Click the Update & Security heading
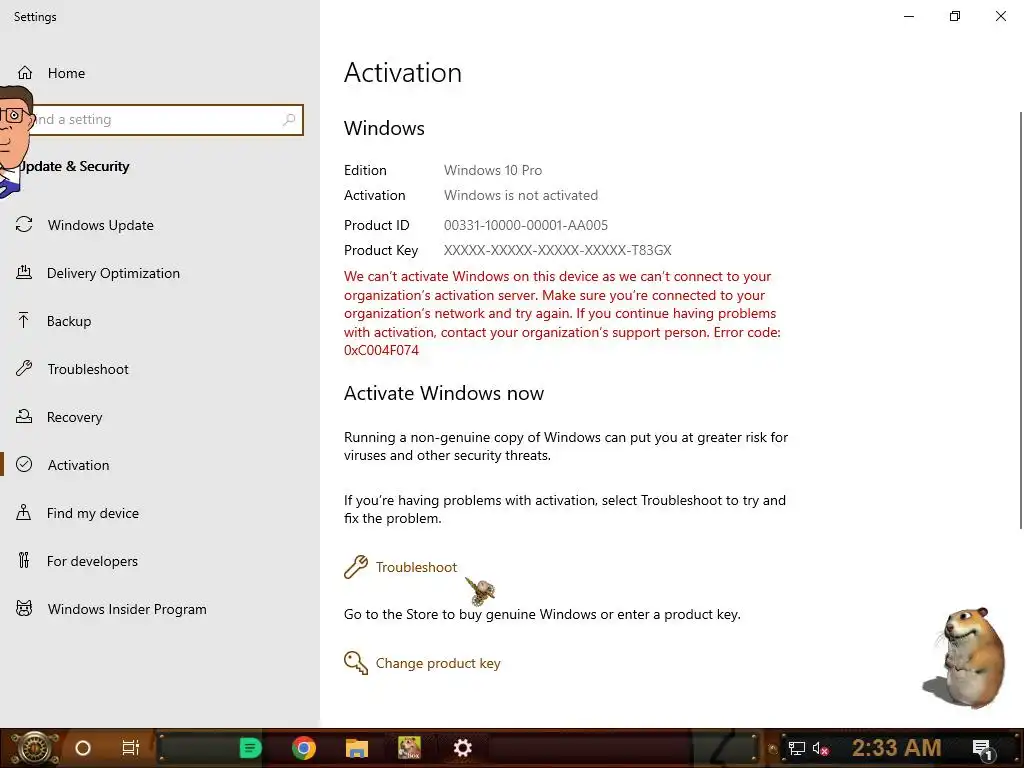The image size is (1024, 768). [x=74, y=166]
